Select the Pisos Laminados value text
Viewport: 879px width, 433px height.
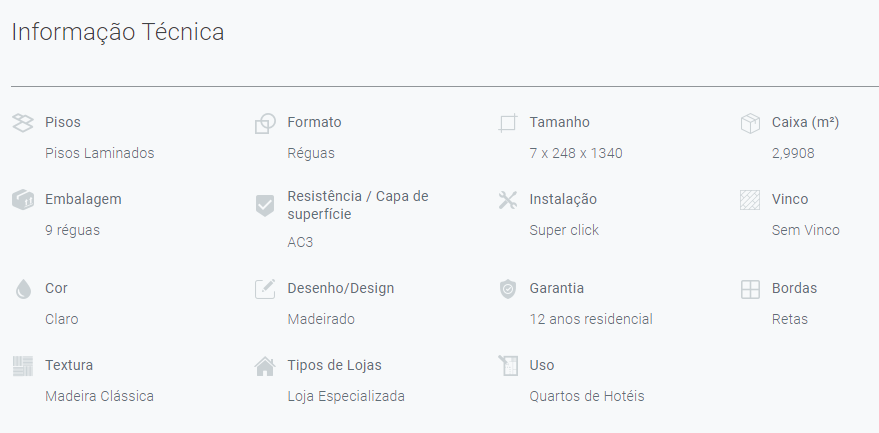100,153
